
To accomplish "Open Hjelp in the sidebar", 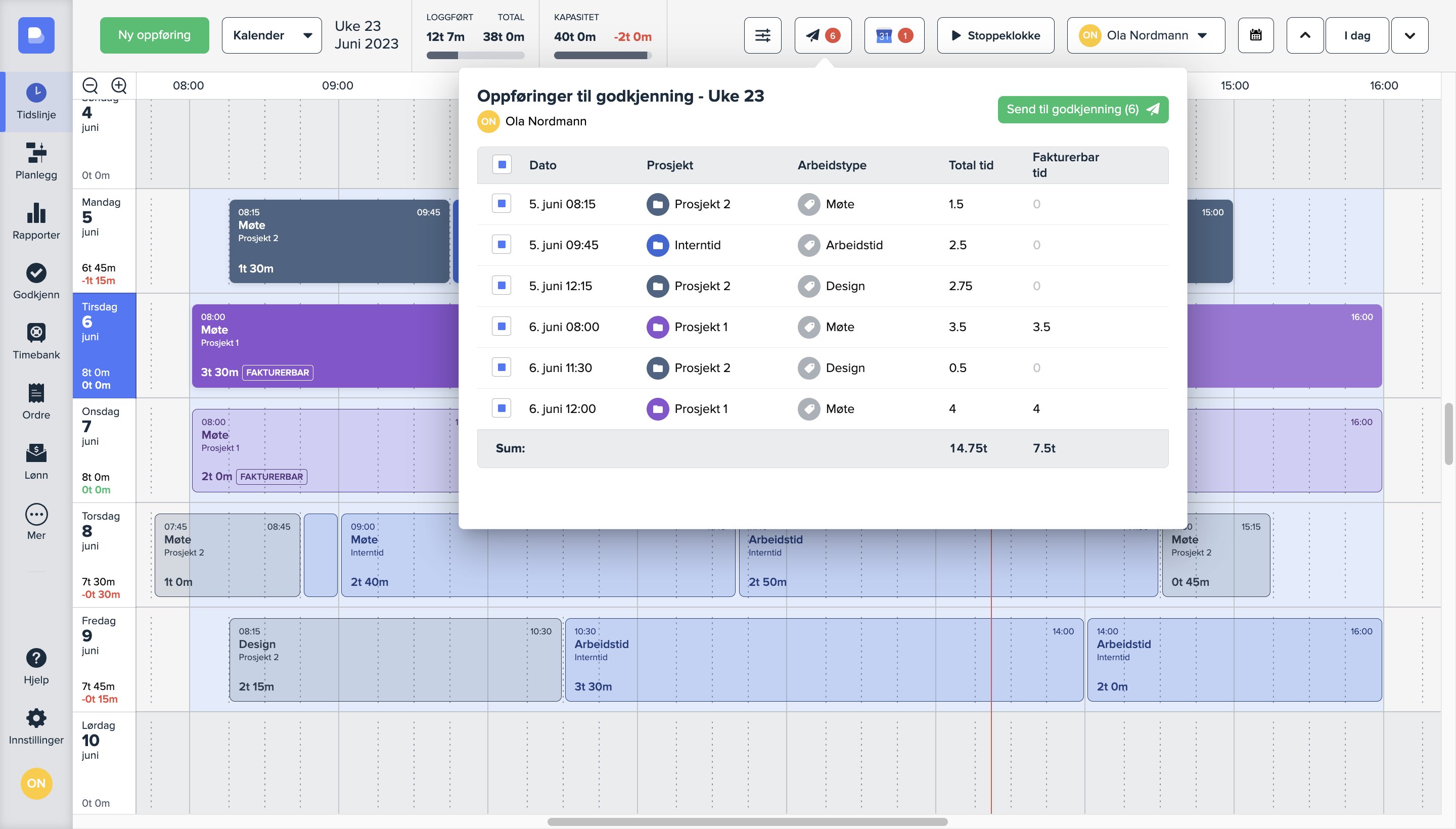I will [x=36, y=667].
